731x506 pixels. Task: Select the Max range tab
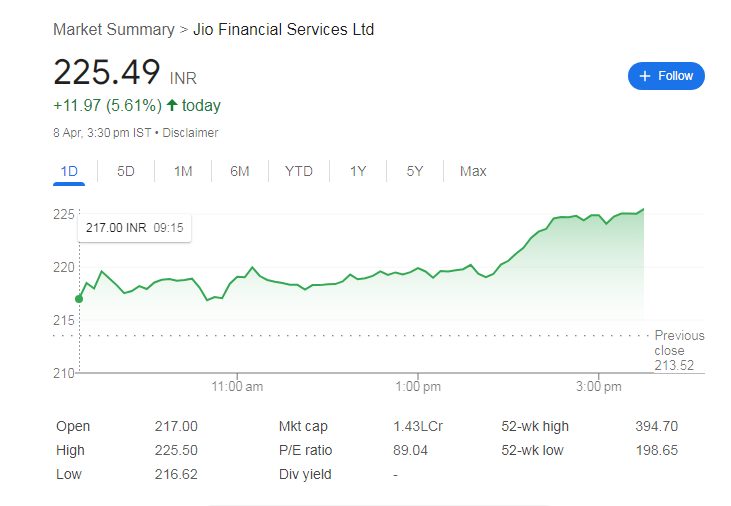pos(473,171)
